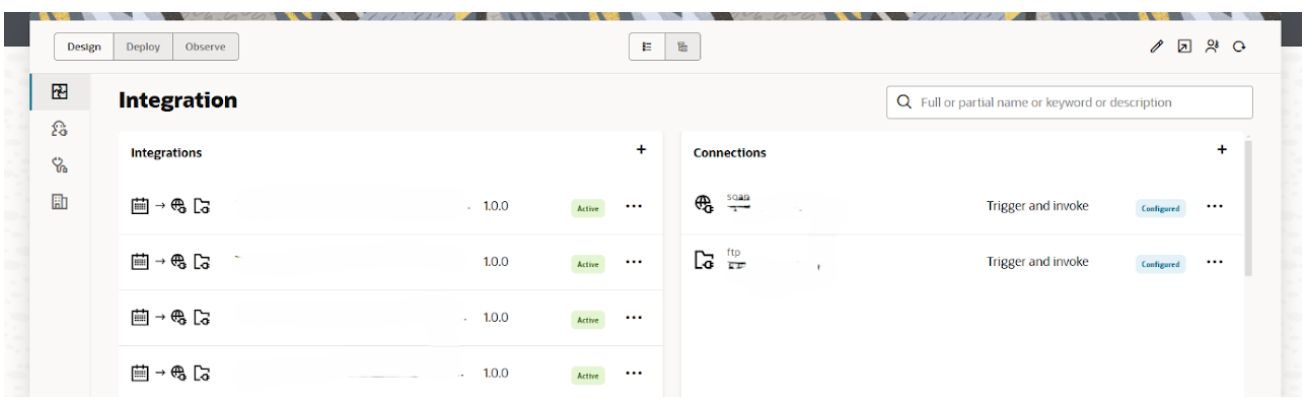Click the box-with-arrow icon in the top toolbar

pos(1184,47)
